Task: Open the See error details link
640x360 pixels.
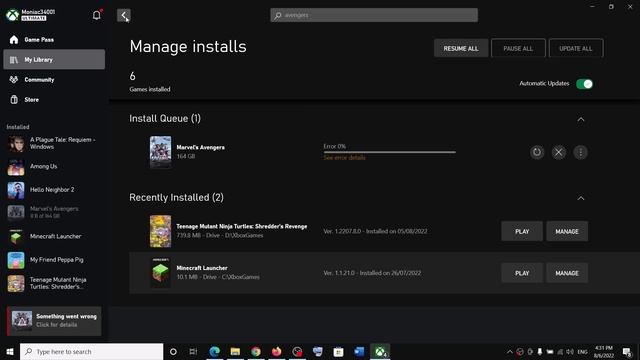Action: click(x=344, y=158)
